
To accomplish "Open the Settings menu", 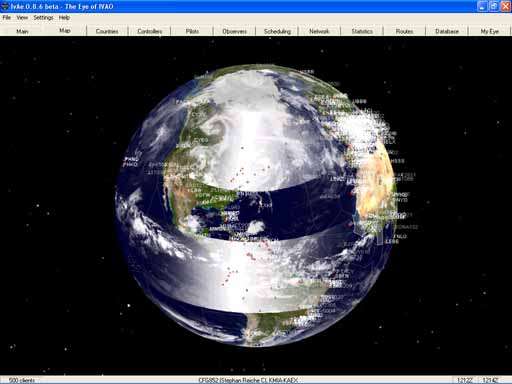I will [43, 18].
